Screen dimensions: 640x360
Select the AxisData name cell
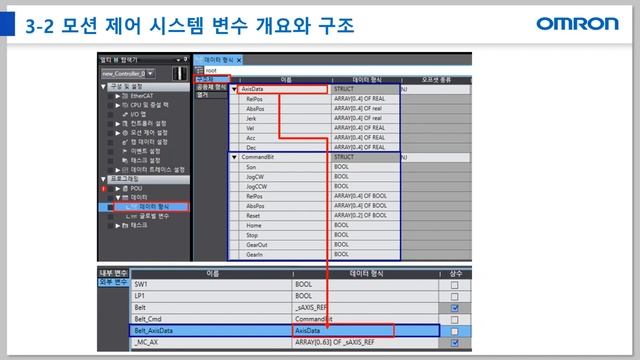coord(282,89)
